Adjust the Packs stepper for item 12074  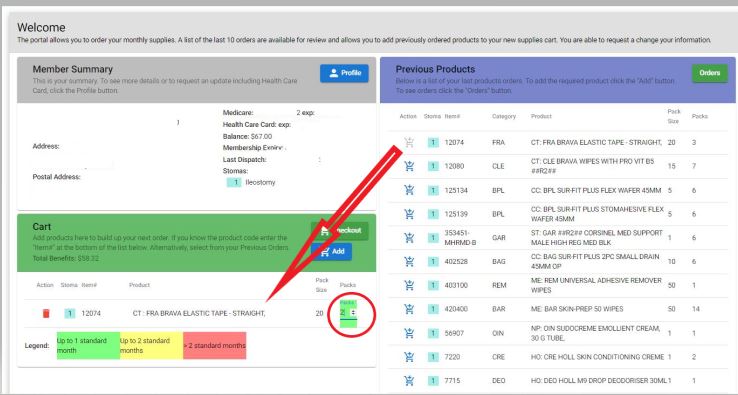pyautogui.click(x=353, y=313)
